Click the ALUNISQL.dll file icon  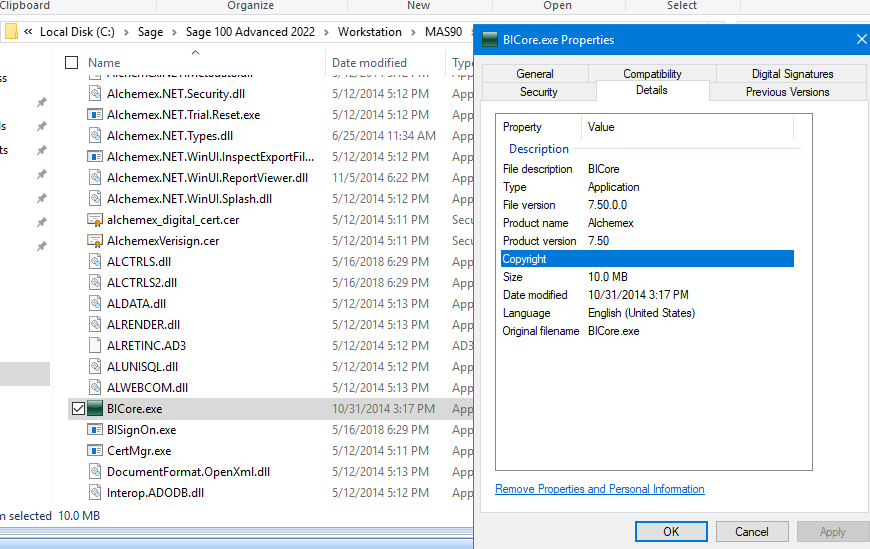(x=95, y=366)
